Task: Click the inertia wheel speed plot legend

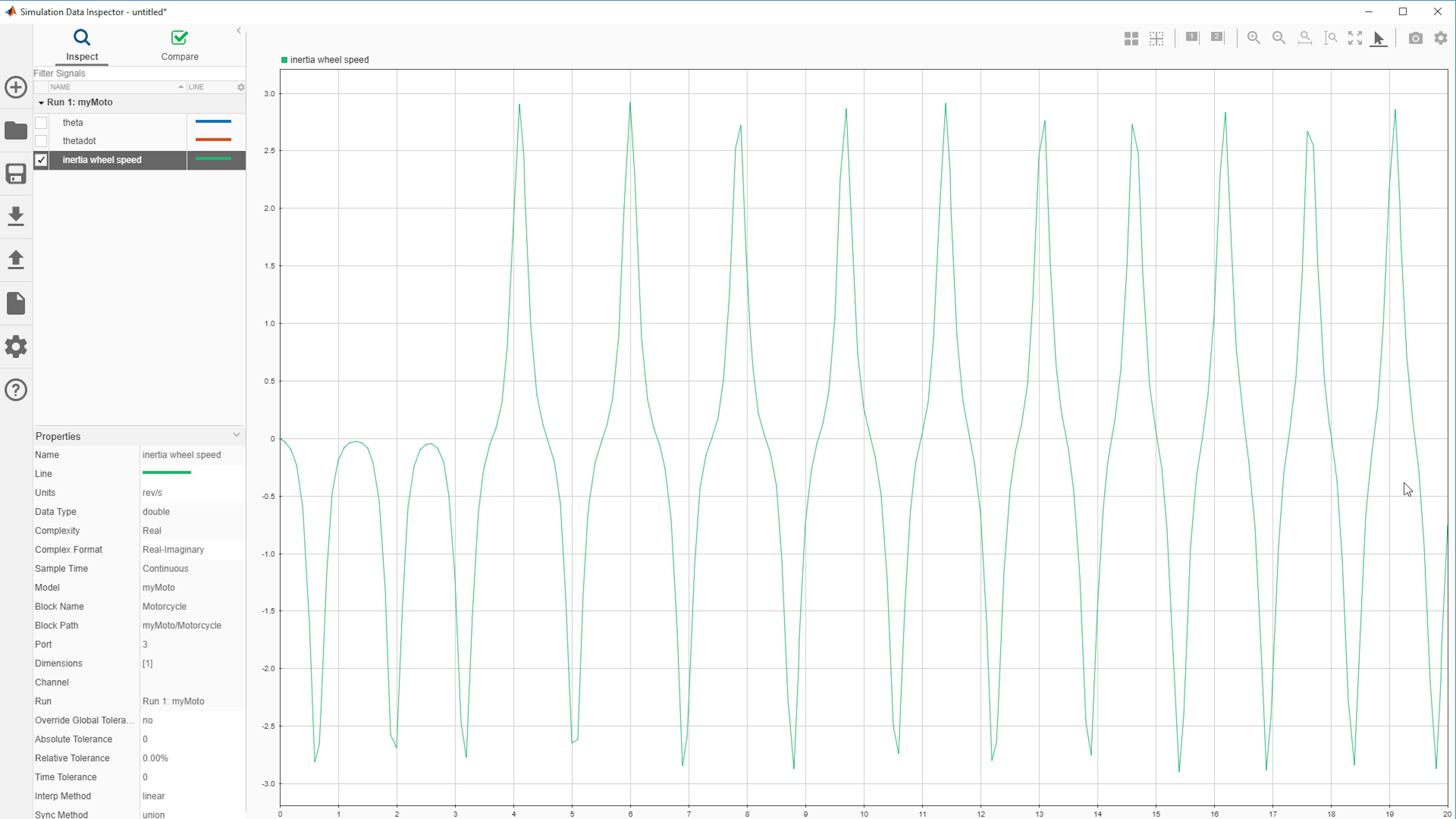Action: click(x=325, y=60)
